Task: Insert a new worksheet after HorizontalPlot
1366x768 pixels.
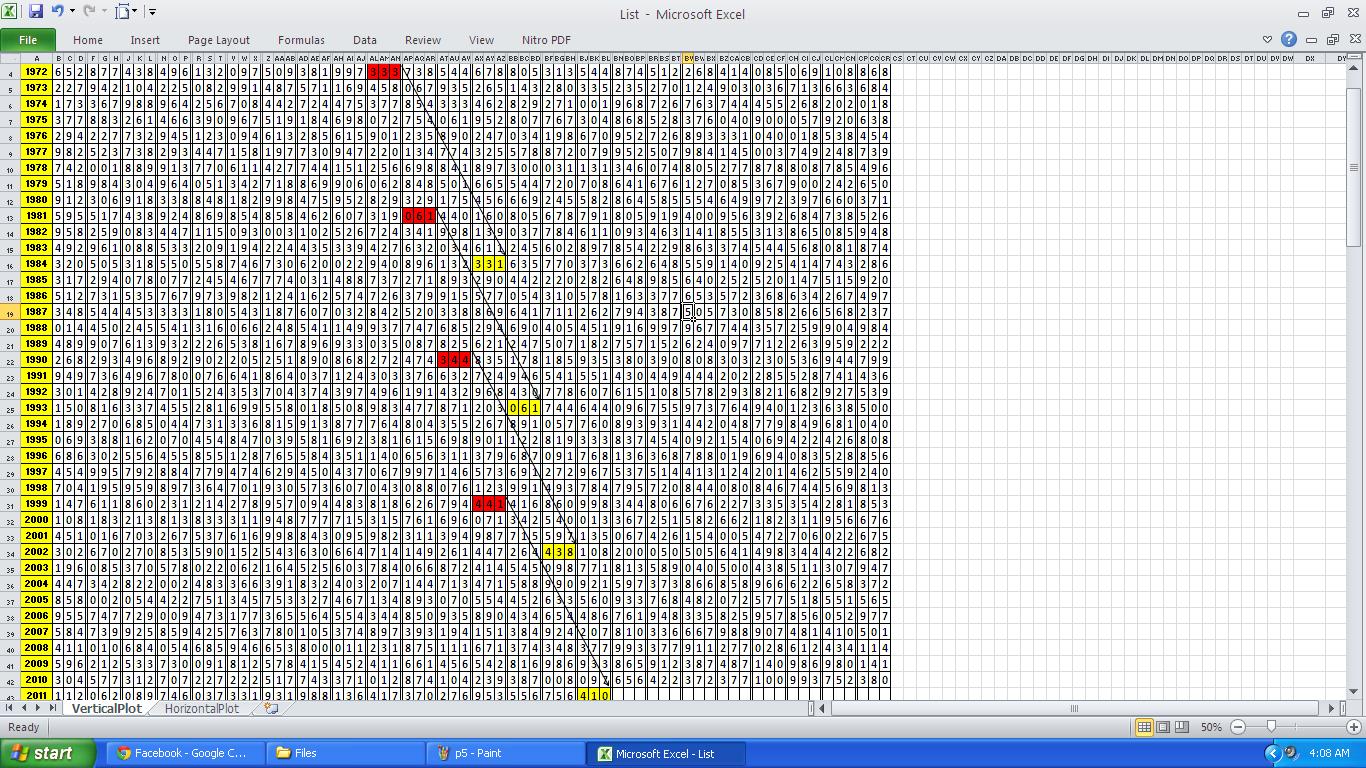Action: [268, 708]
